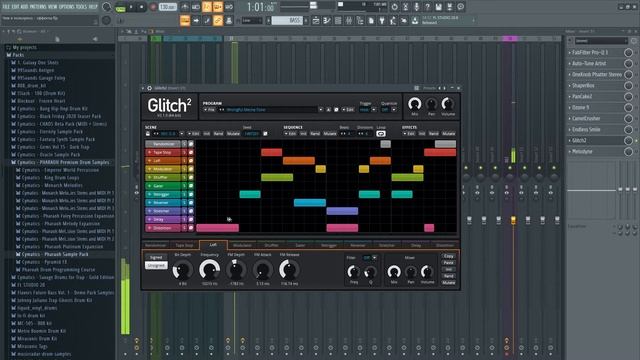
Task: Open the TOOLS menu
Action: [82, 7]
